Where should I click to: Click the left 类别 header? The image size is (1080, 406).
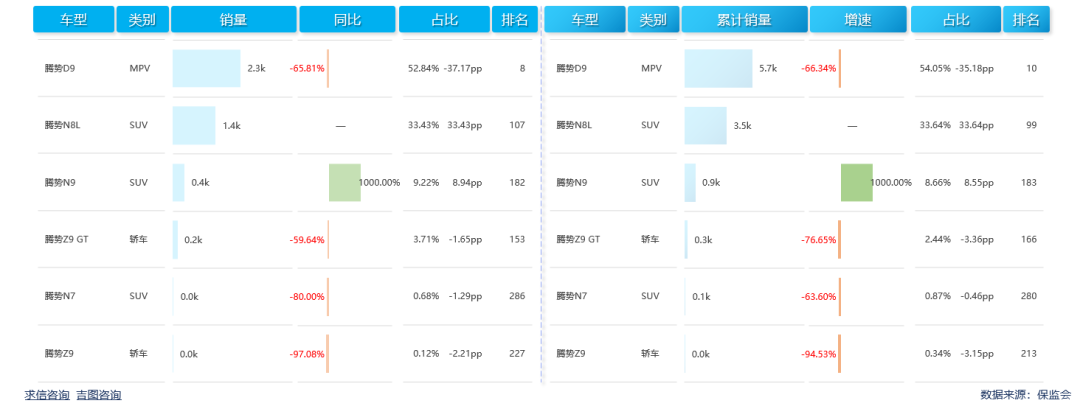[x=141, y=19]
